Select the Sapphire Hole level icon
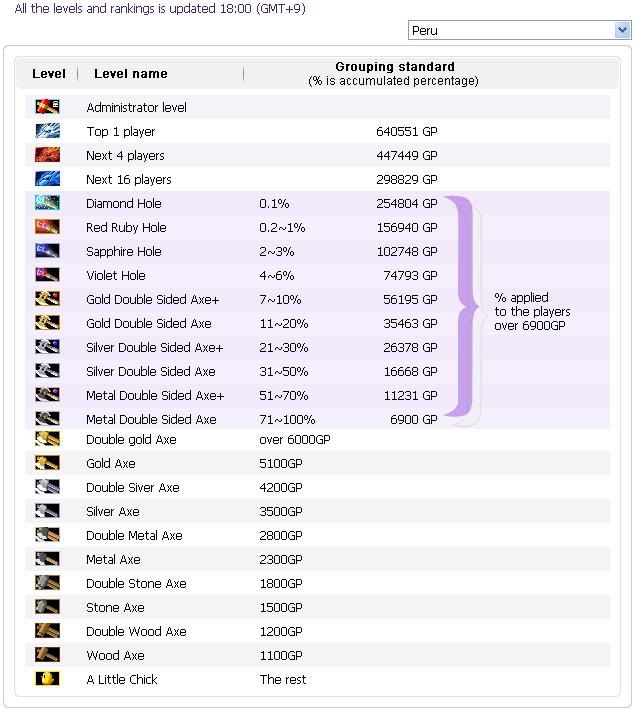This screenshot has height=712, width=635. 47,251
